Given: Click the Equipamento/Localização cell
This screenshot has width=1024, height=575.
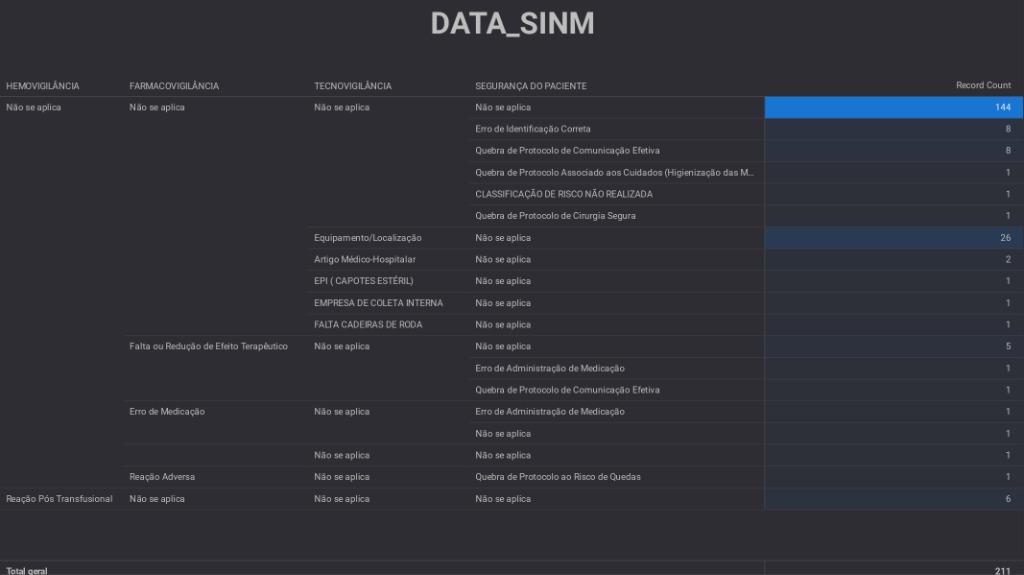Looking at the screenshot, I should point(368,238).
